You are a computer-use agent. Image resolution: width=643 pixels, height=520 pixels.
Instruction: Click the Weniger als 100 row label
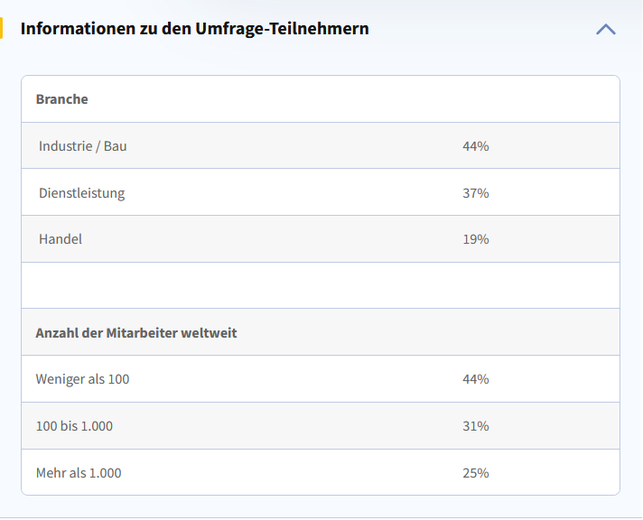coord(82,379)
